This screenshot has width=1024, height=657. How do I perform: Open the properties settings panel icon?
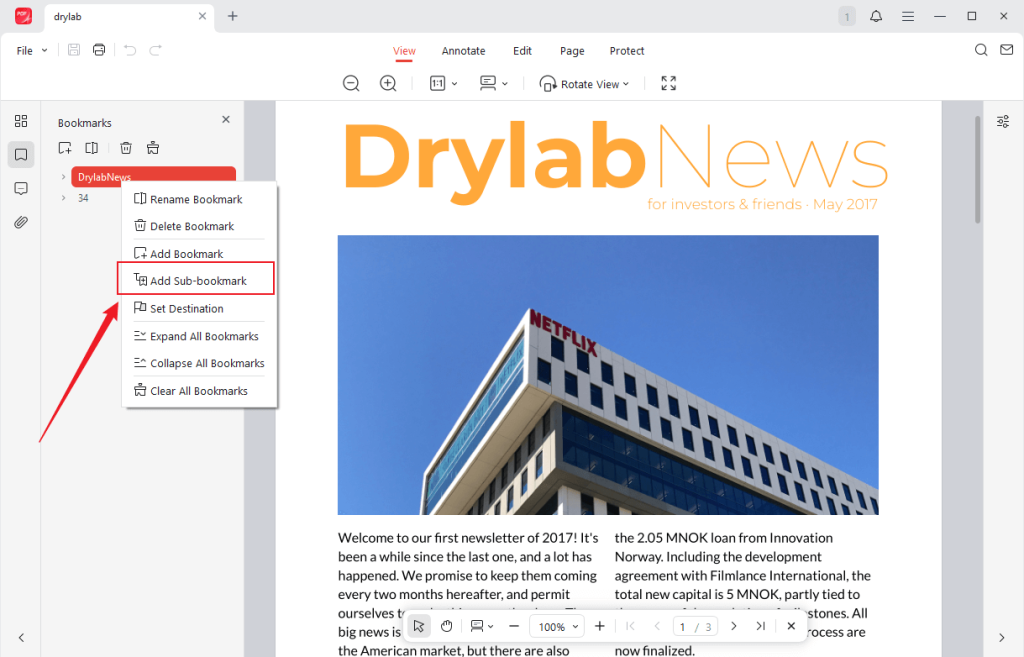point(1003,121)
